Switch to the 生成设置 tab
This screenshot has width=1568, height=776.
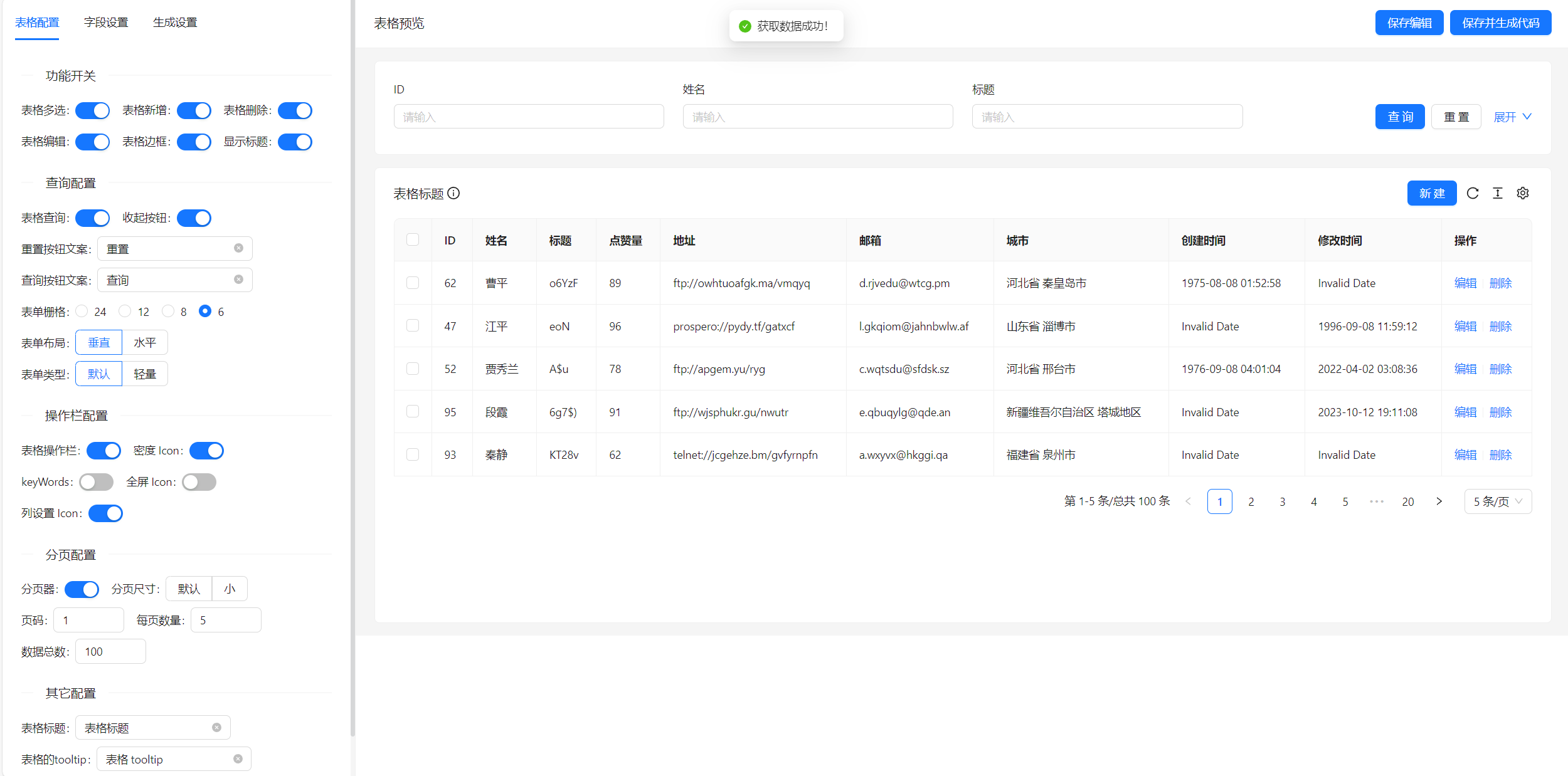176,21
